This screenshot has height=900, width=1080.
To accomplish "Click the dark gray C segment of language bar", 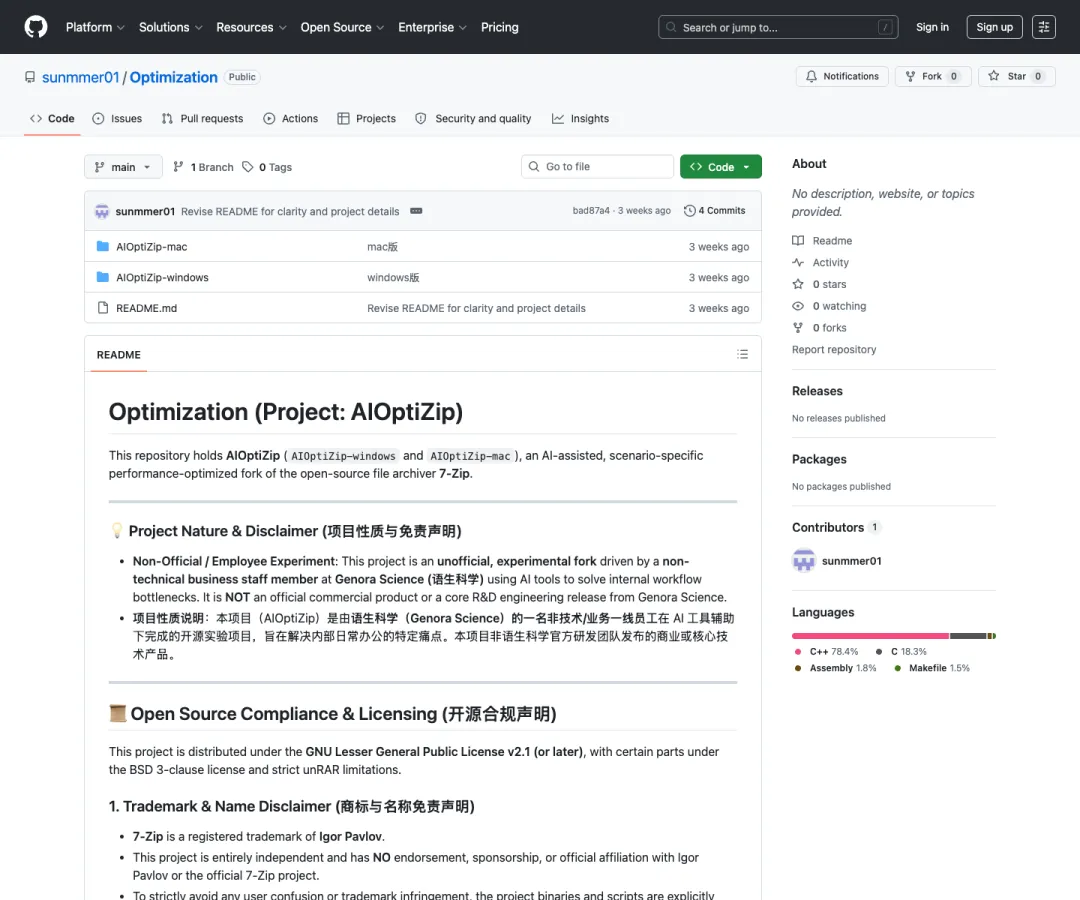I will (x=968, y=636).
